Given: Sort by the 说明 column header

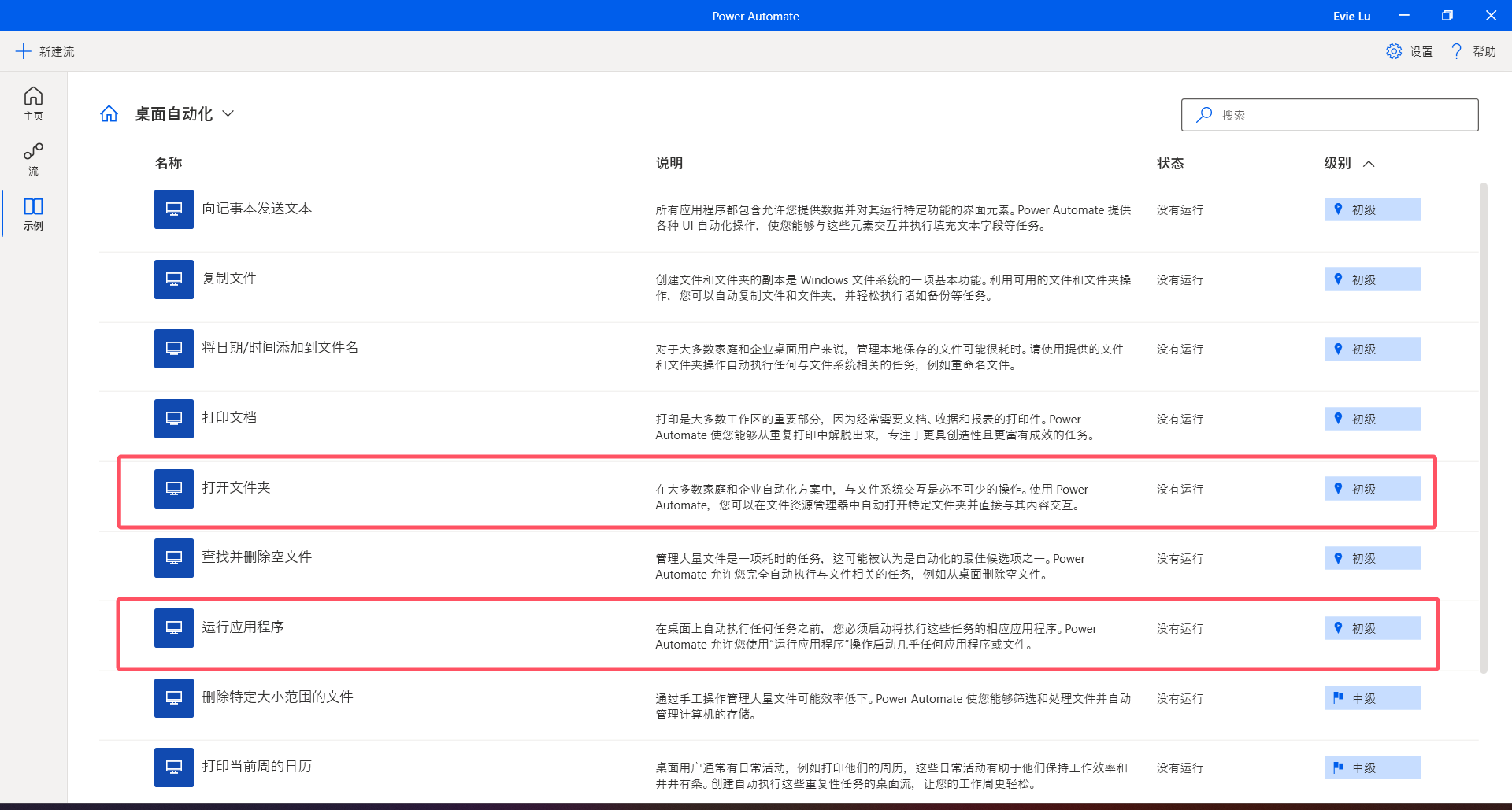Looking at the screenshot, I should coord(669,163).
